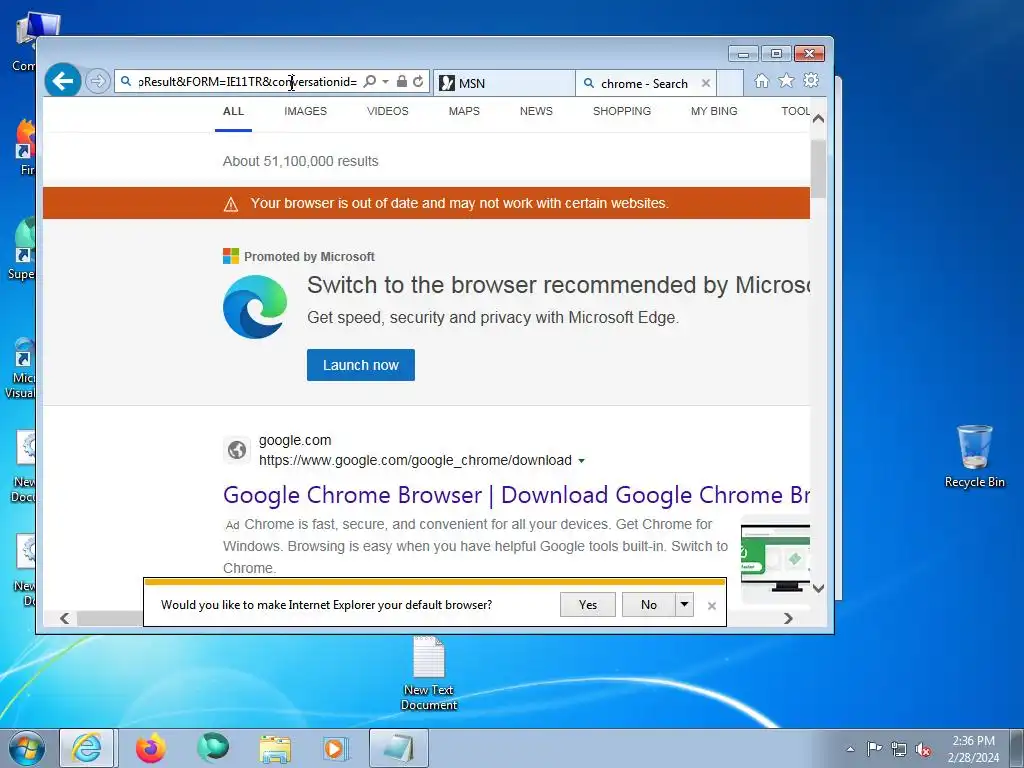Click the horizontal scrollbar left arrow
This screenshot has height=768, width=1024.
pyautogui.click(x=64, y=618)
